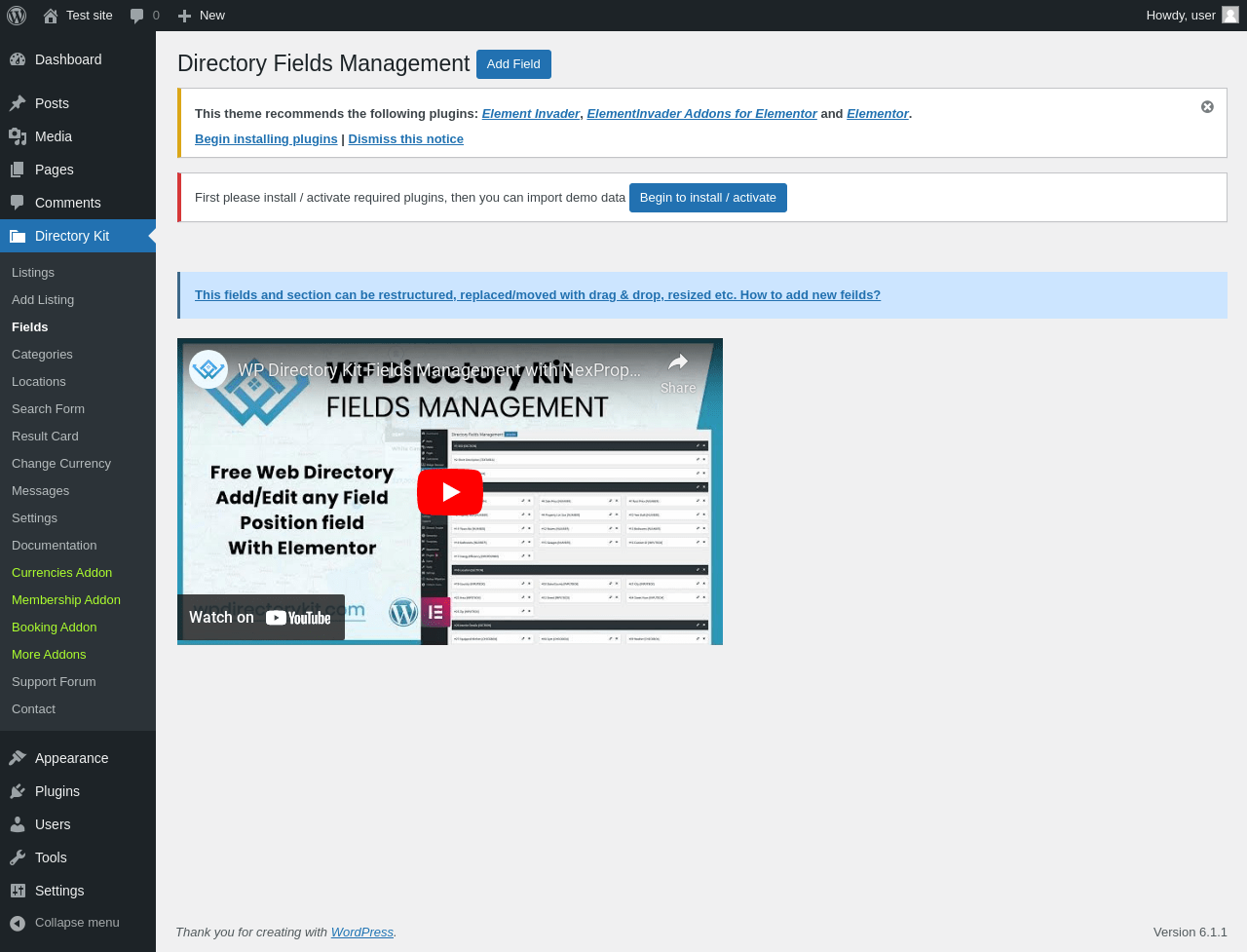Open ElementInvader Addons for Elementor link
The width and height of the screenshot is (1247, 952).
coord(702,114)
